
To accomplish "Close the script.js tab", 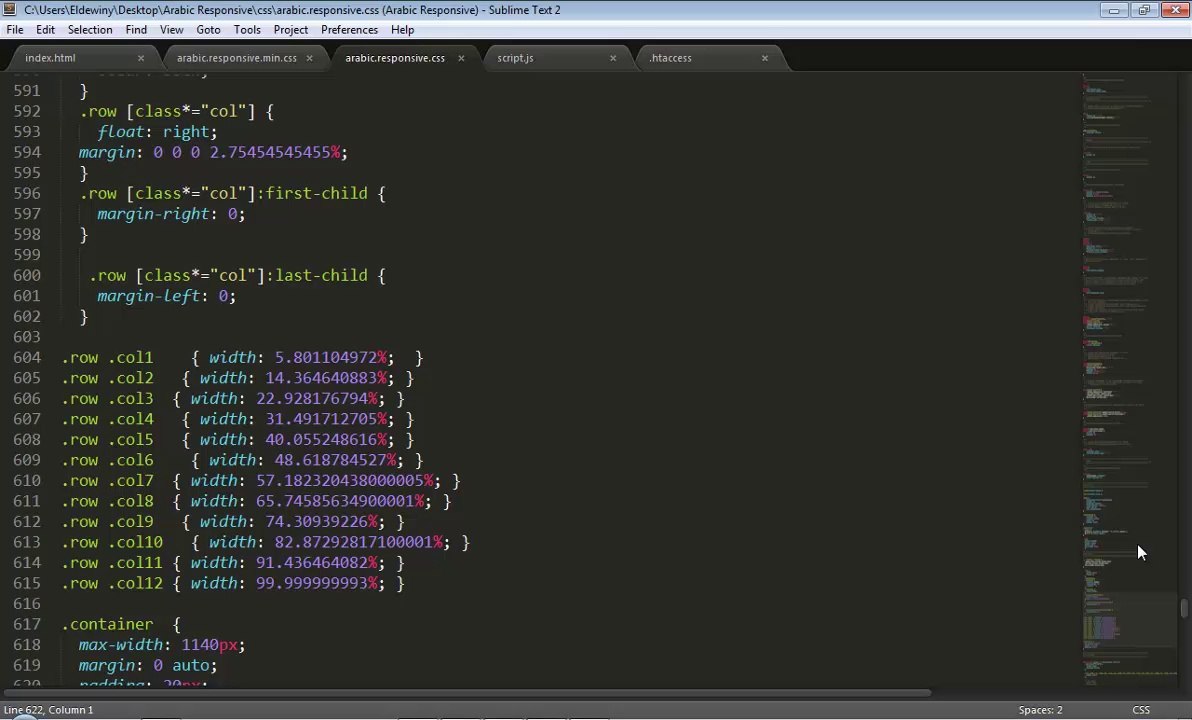I will click(613, 58).
